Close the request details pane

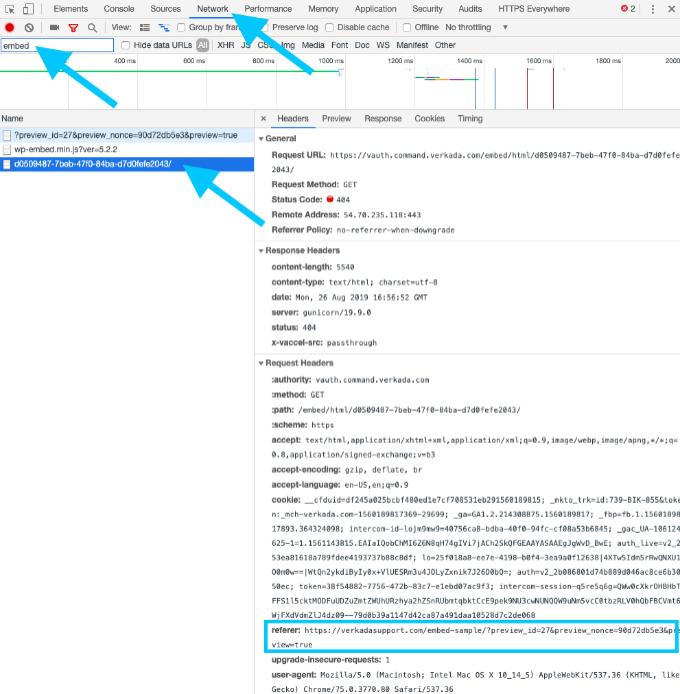tap(263, 118)
